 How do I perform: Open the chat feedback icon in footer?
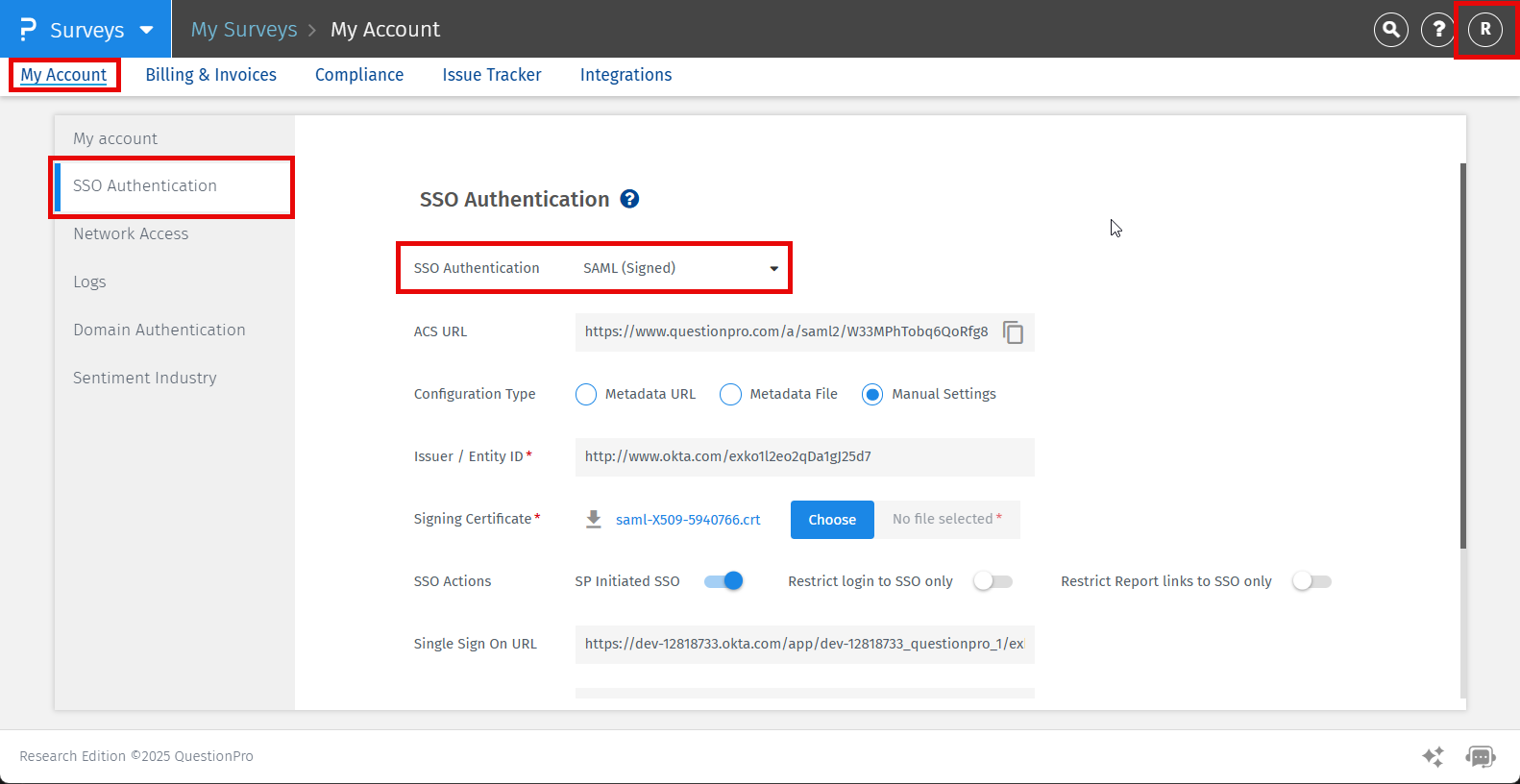1480,757
